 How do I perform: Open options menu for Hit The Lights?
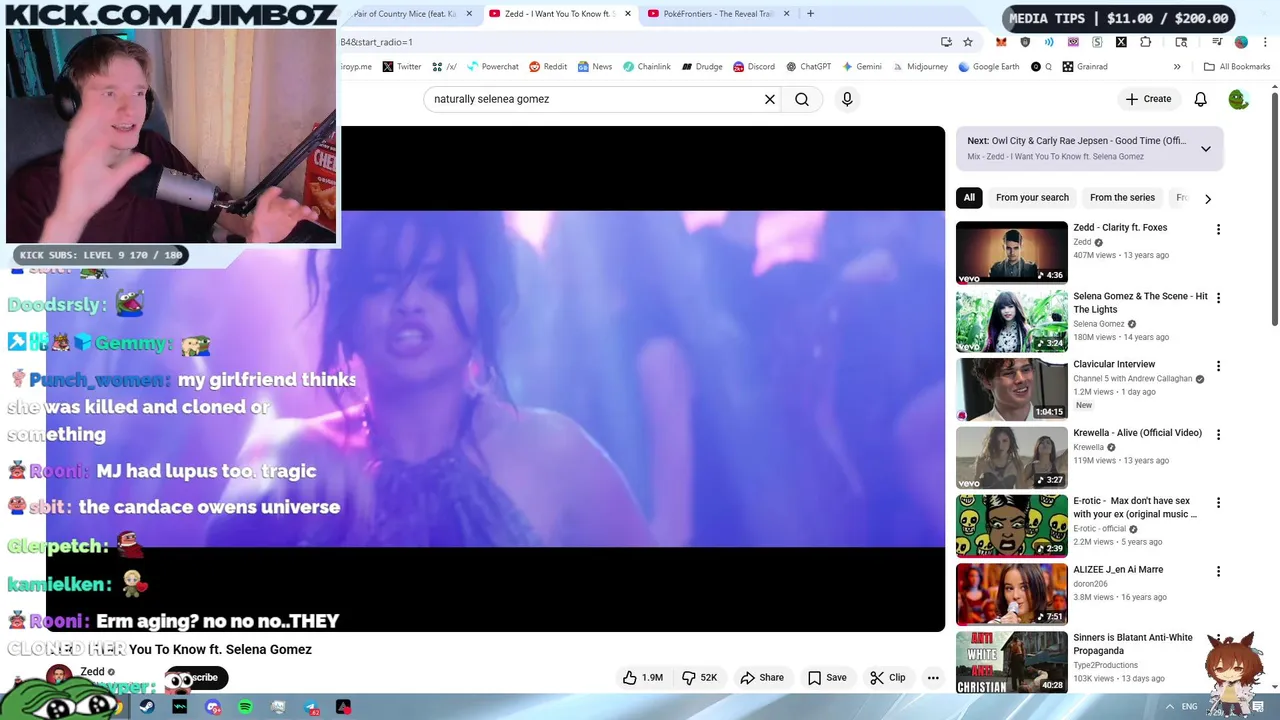1218,297
